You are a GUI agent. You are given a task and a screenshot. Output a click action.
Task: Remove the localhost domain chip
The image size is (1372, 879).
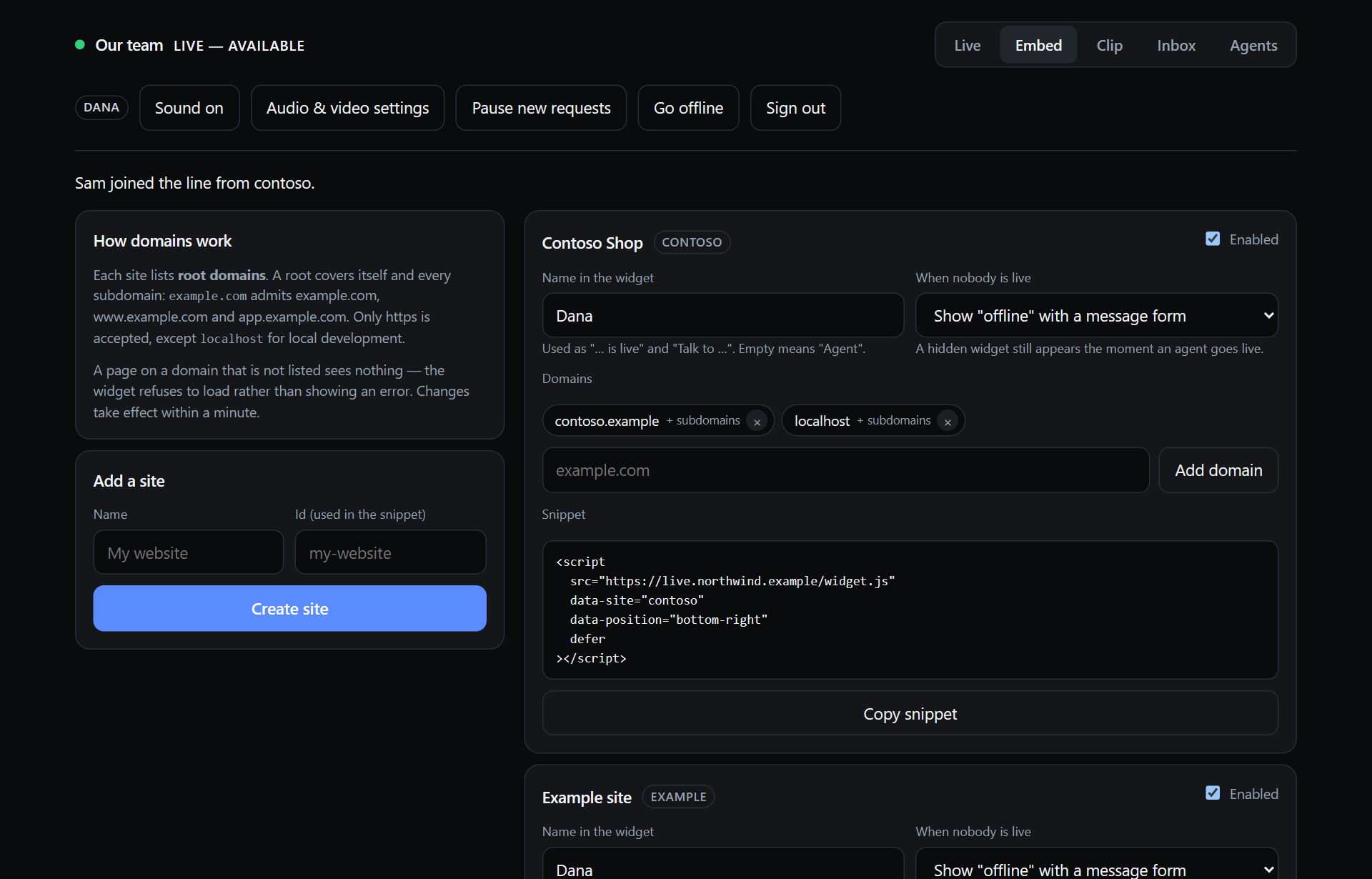[x=948, y=422]
